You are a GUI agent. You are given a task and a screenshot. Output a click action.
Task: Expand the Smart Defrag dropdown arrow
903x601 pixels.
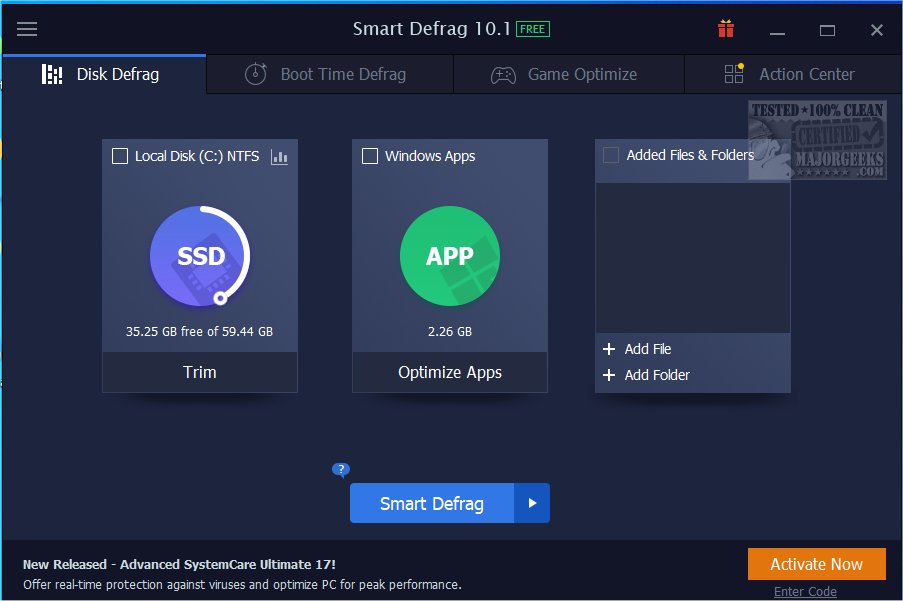(x=532, y=504)
